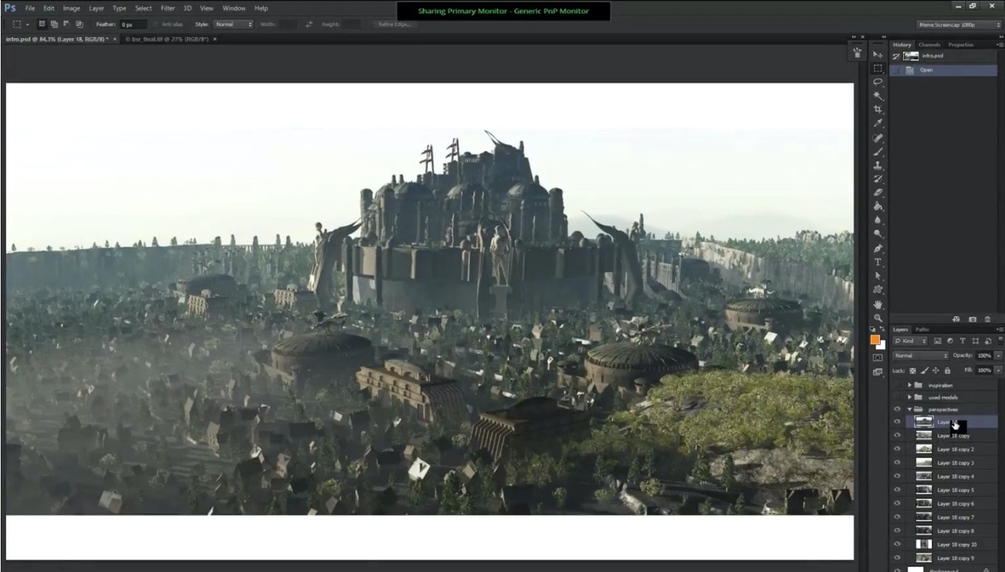Open the Kind filter dropdown
The height and width of the screenshot is (572, 1005).
coord(910,341)
